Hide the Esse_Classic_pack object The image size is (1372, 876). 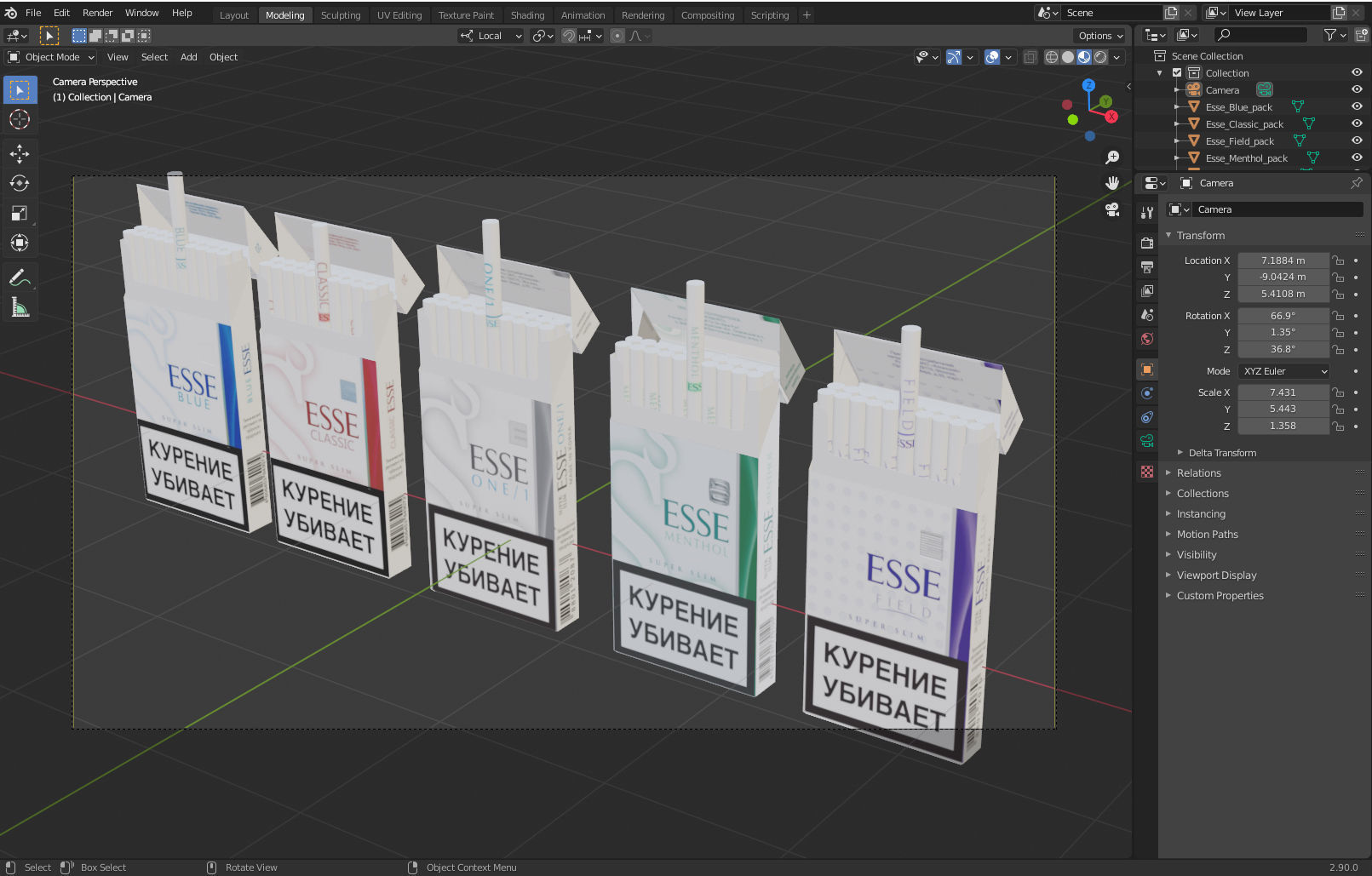pos(1357,123)
